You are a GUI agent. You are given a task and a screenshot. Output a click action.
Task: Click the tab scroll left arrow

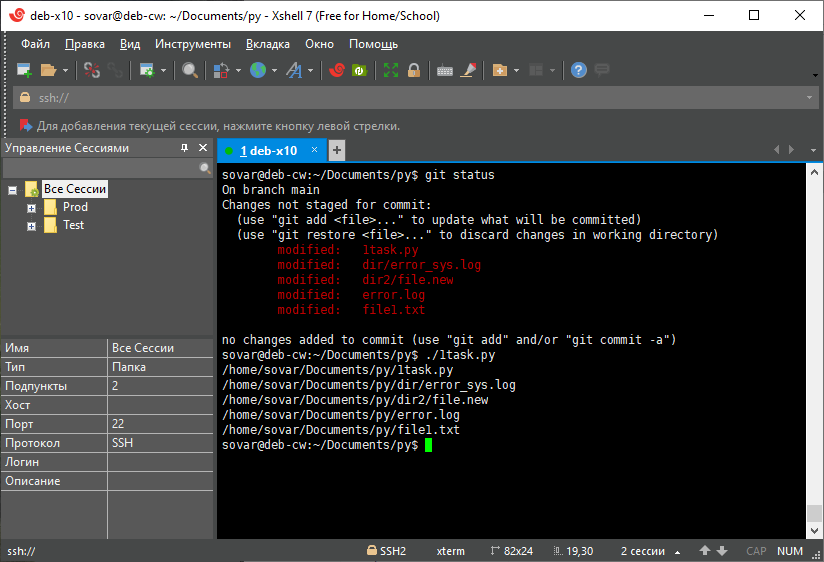pyautogui.click(x=776, y=150)
